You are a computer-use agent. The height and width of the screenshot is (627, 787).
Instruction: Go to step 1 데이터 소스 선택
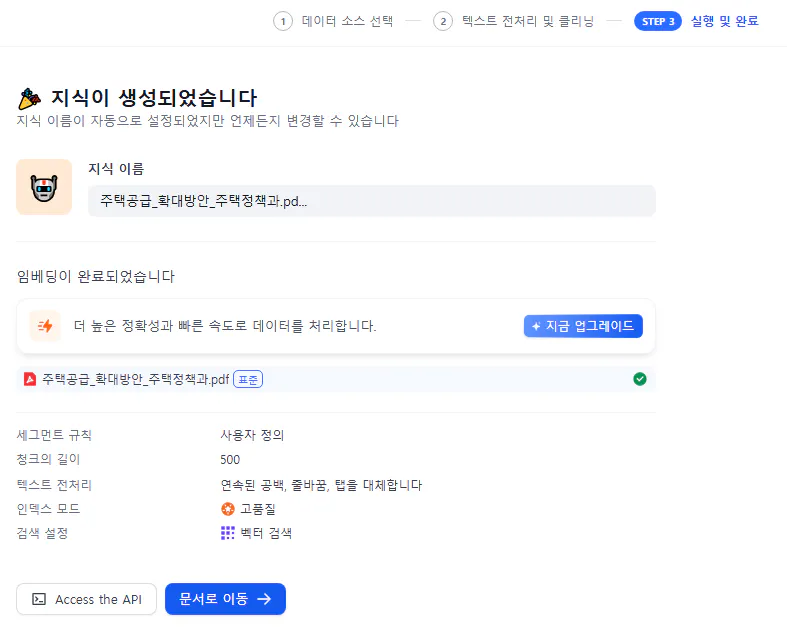pos(335,21)
